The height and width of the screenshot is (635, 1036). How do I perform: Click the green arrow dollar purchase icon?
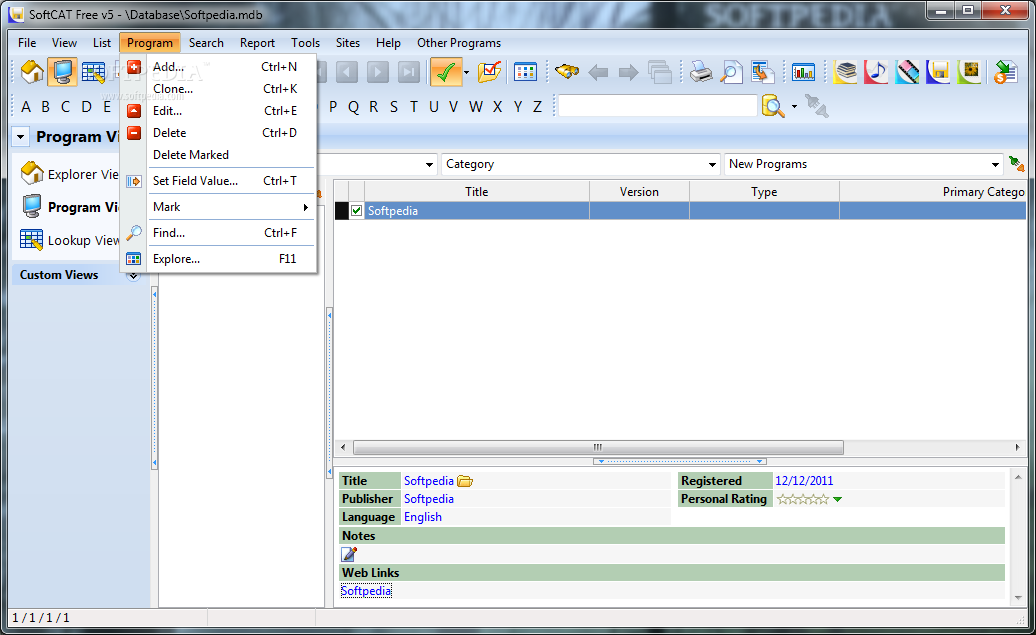[1005, 72]
